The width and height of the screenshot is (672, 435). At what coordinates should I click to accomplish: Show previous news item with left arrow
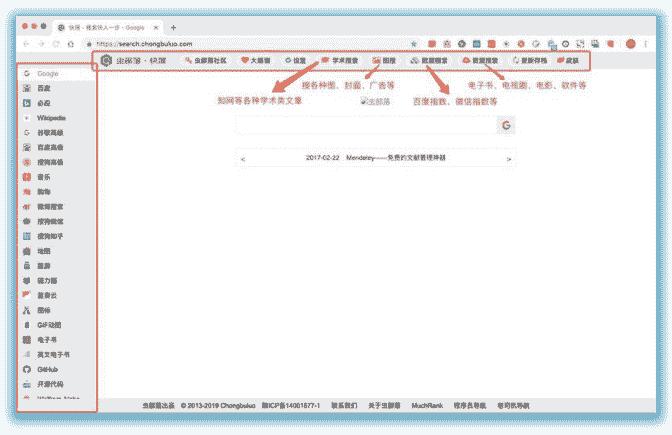(243, 159)
